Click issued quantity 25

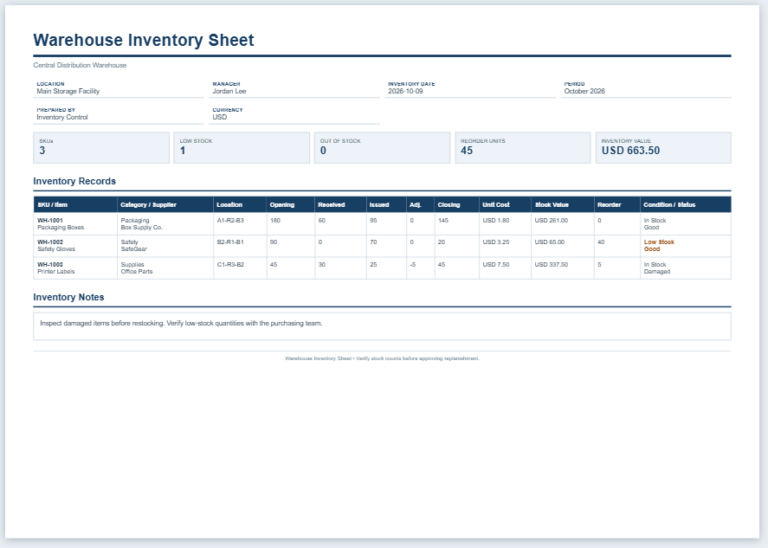[x=373, y=264]
